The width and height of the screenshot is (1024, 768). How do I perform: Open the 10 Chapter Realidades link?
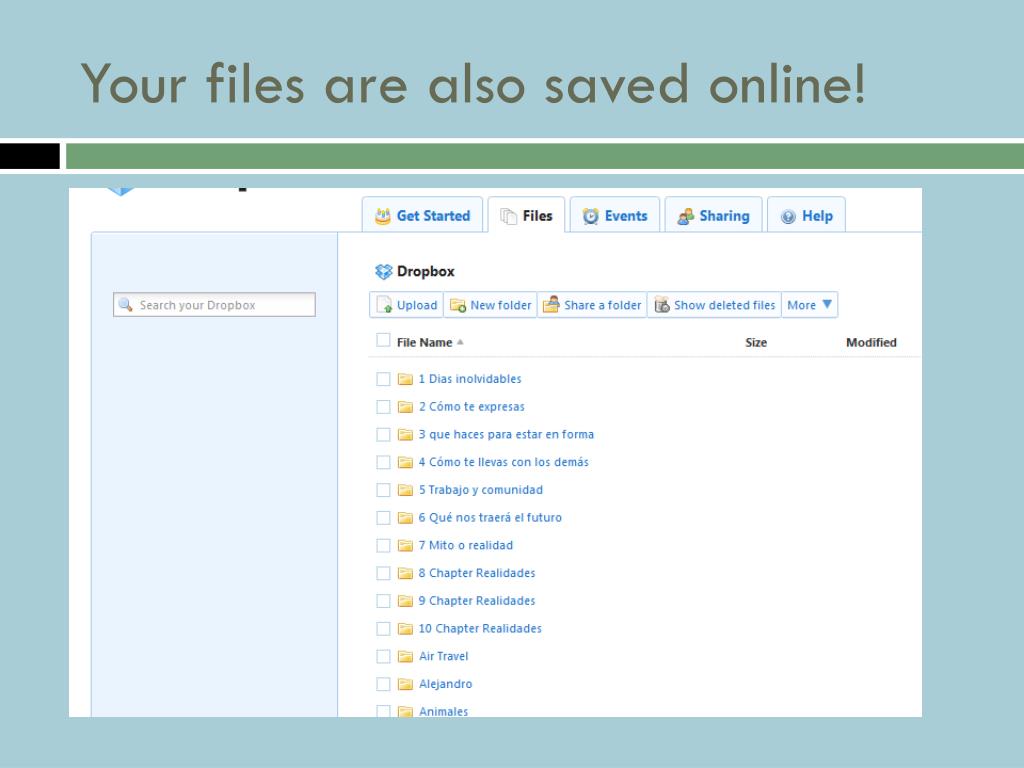click(480, 628)
